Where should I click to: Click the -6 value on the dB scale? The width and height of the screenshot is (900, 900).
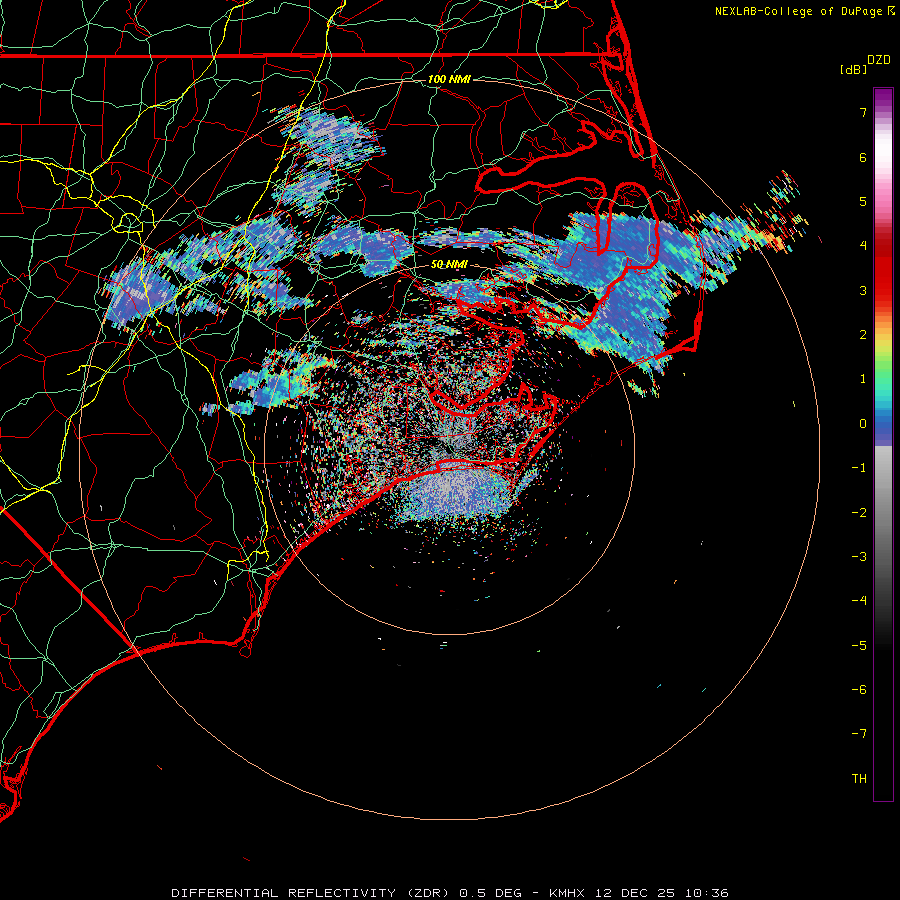point(859,690)
